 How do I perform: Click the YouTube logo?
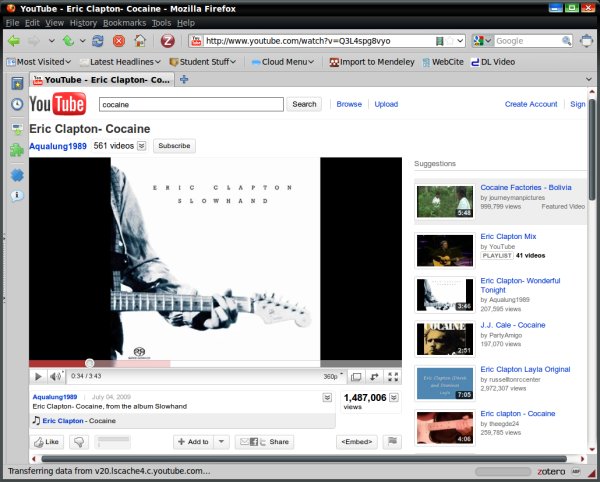pyautogui.click(x=58, y=104)
